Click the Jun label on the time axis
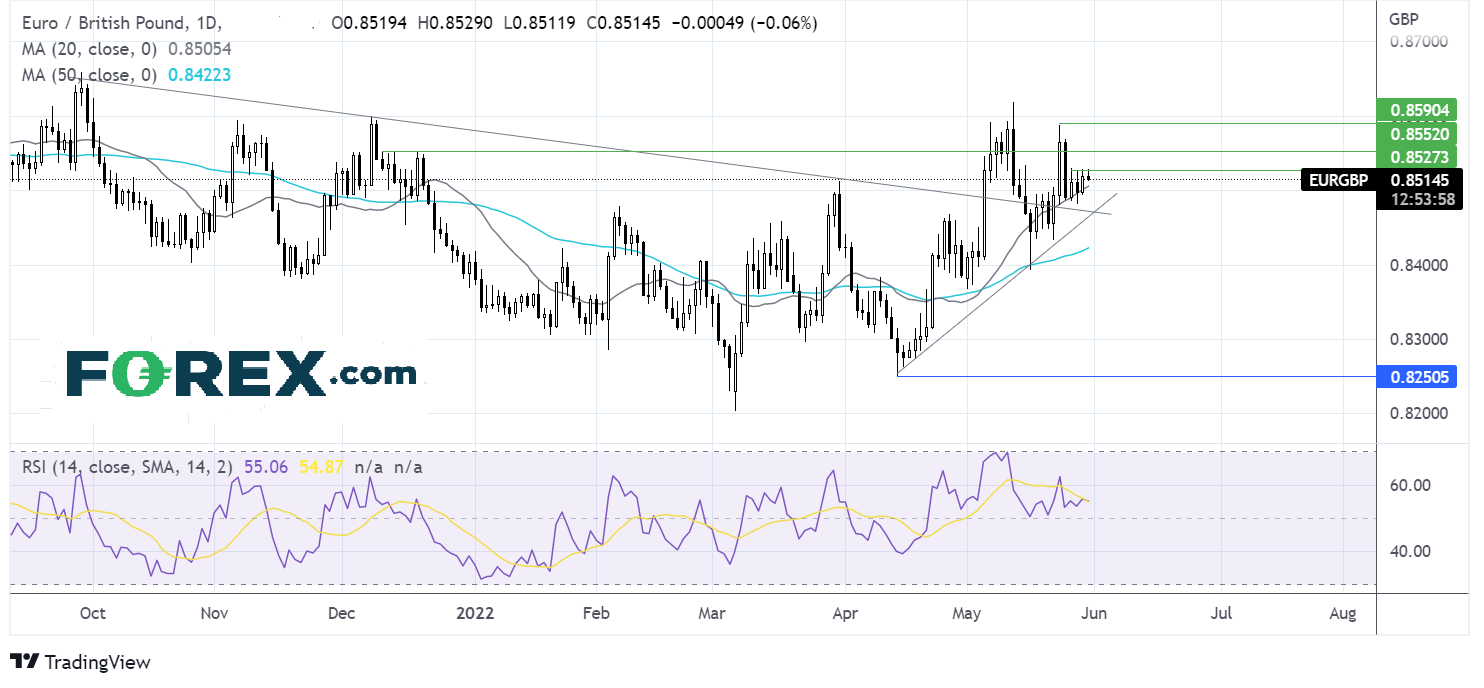 [x=1092, y=613]
